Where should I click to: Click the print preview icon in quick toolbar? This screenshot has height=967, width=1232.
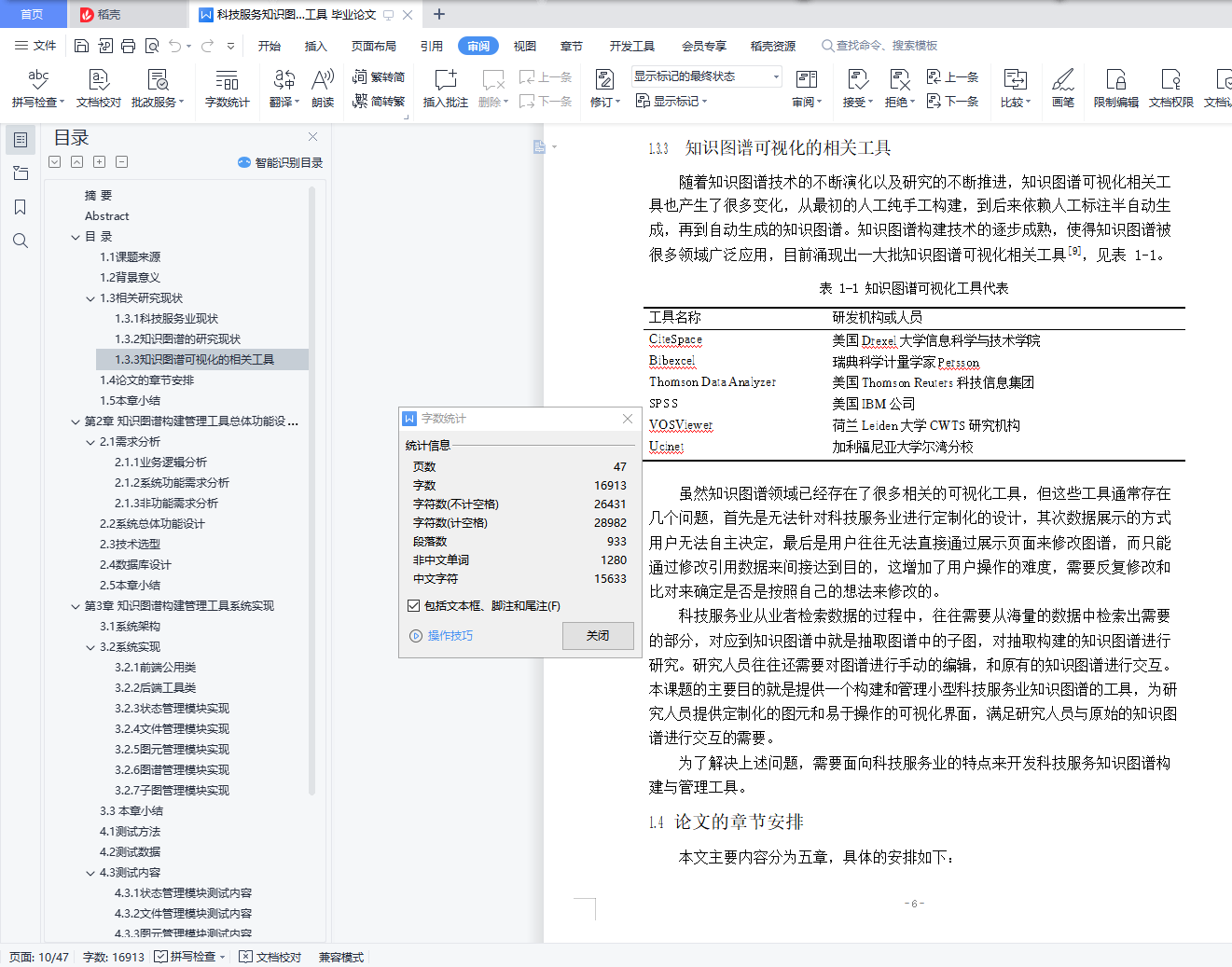152,46
